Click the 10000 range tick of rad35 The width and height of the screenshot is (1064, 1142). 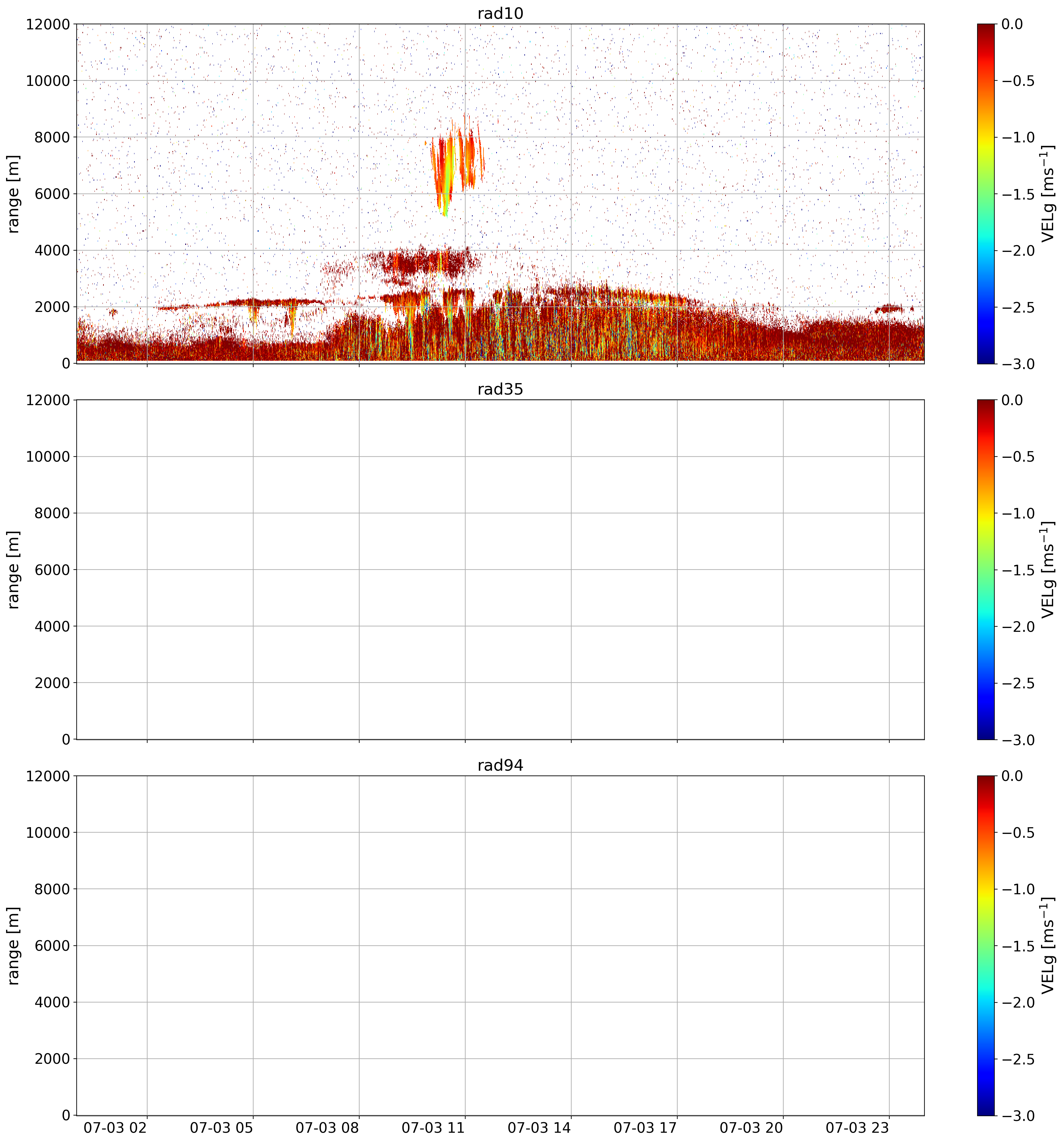(48, 457)
